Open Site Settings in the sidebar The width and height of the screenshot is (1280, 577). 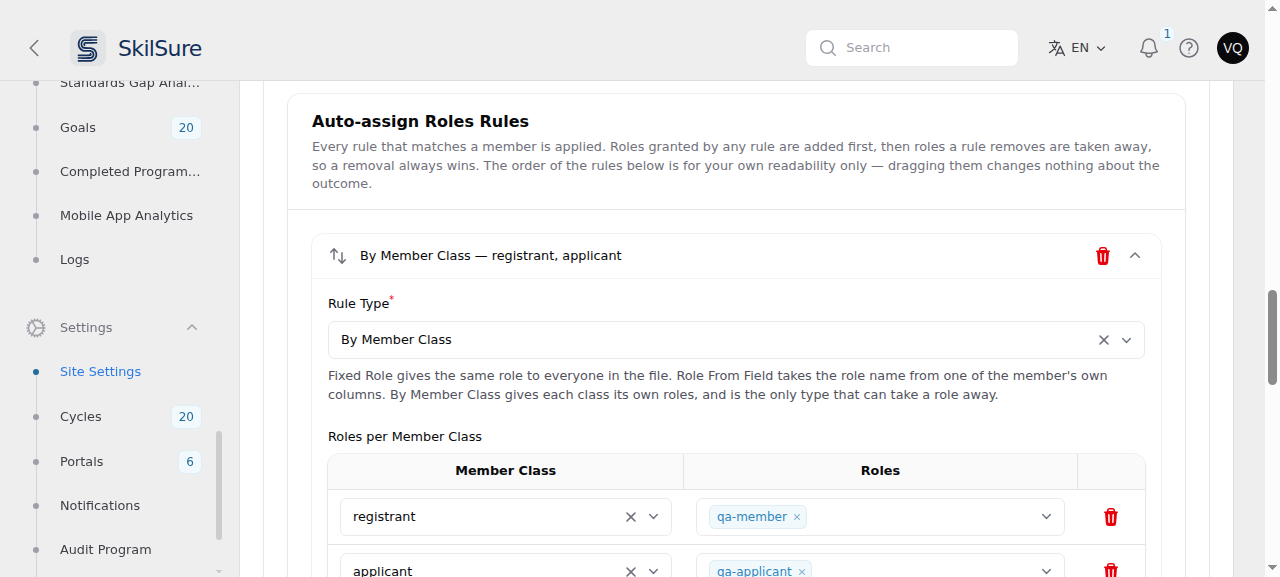tap(100, 372)
